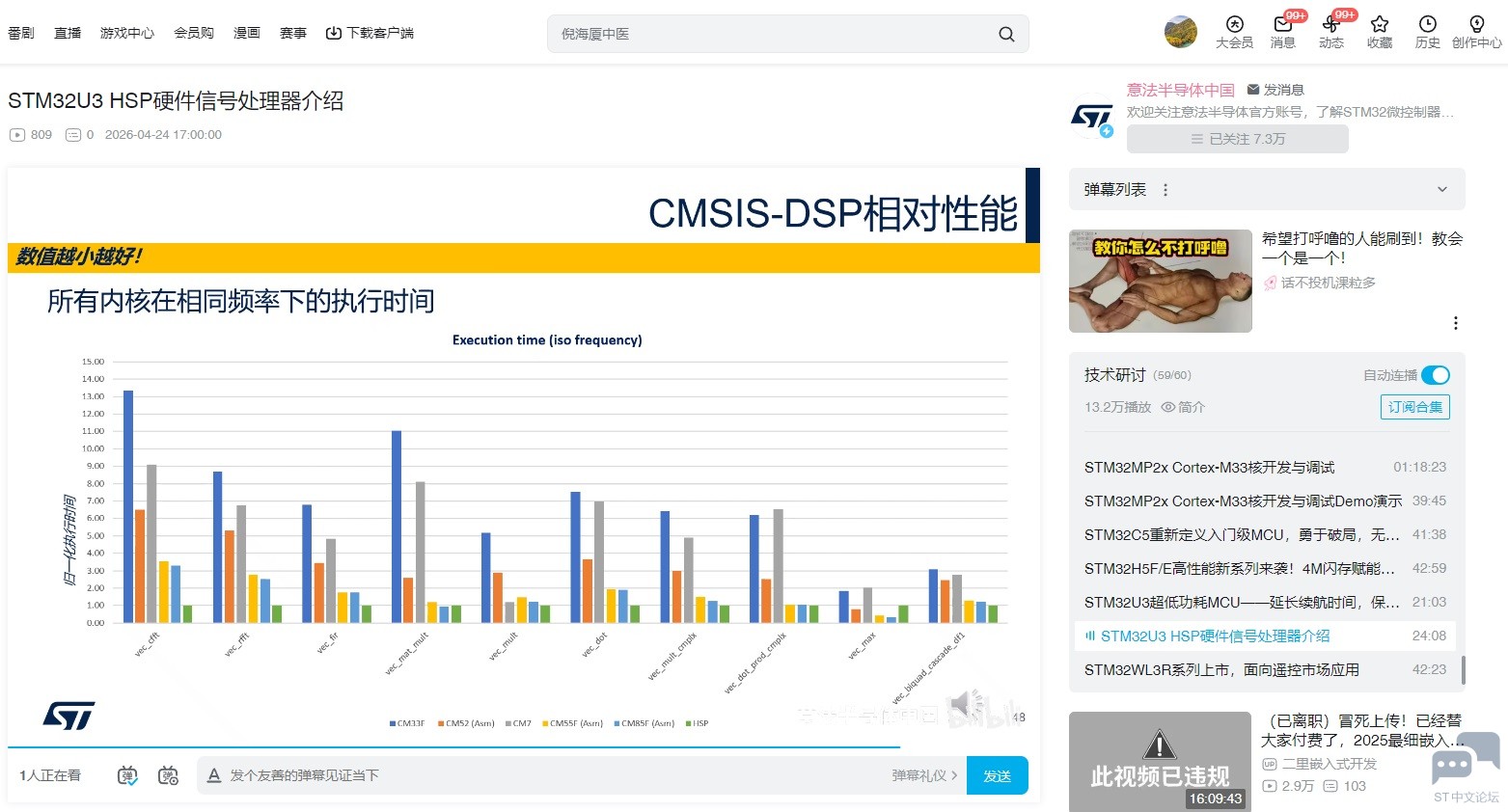Click the video progress bar
Viewport: 1508px width, 812px height.
524,747
